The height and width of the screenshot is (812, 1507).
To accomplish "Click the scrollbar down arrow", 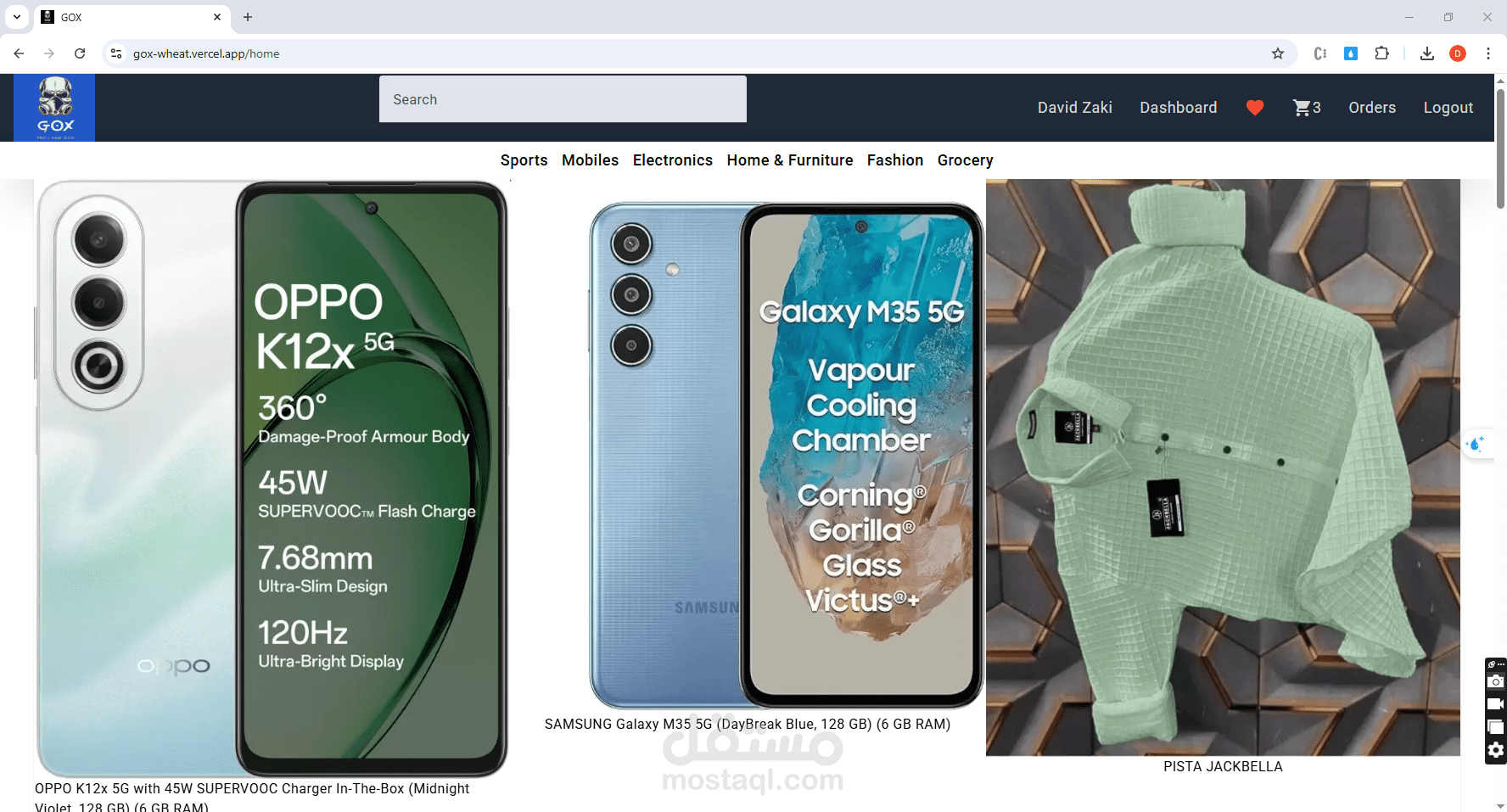I will pyautogui.click(x=1500, y=805).
